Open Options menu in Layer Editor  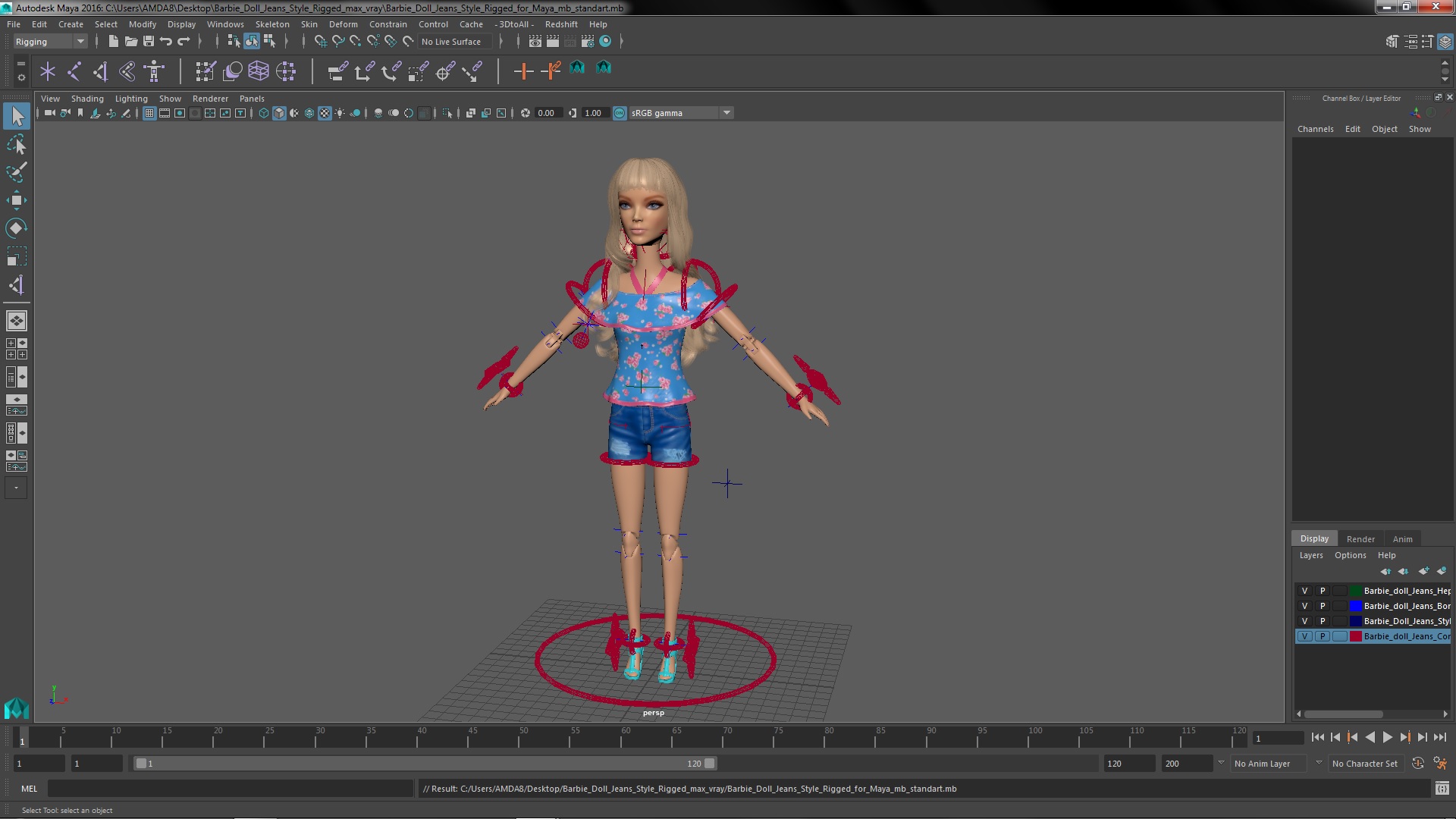pos(1350,555)
